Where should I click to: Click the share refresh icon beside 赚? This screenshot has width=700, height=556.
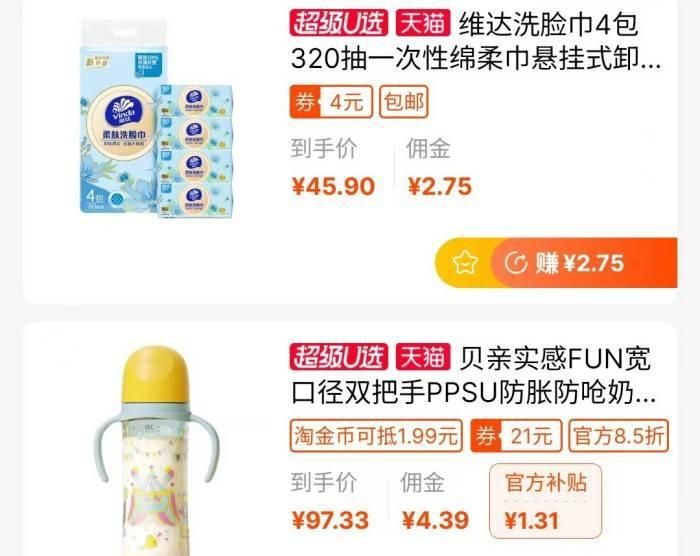coord(516,263)
